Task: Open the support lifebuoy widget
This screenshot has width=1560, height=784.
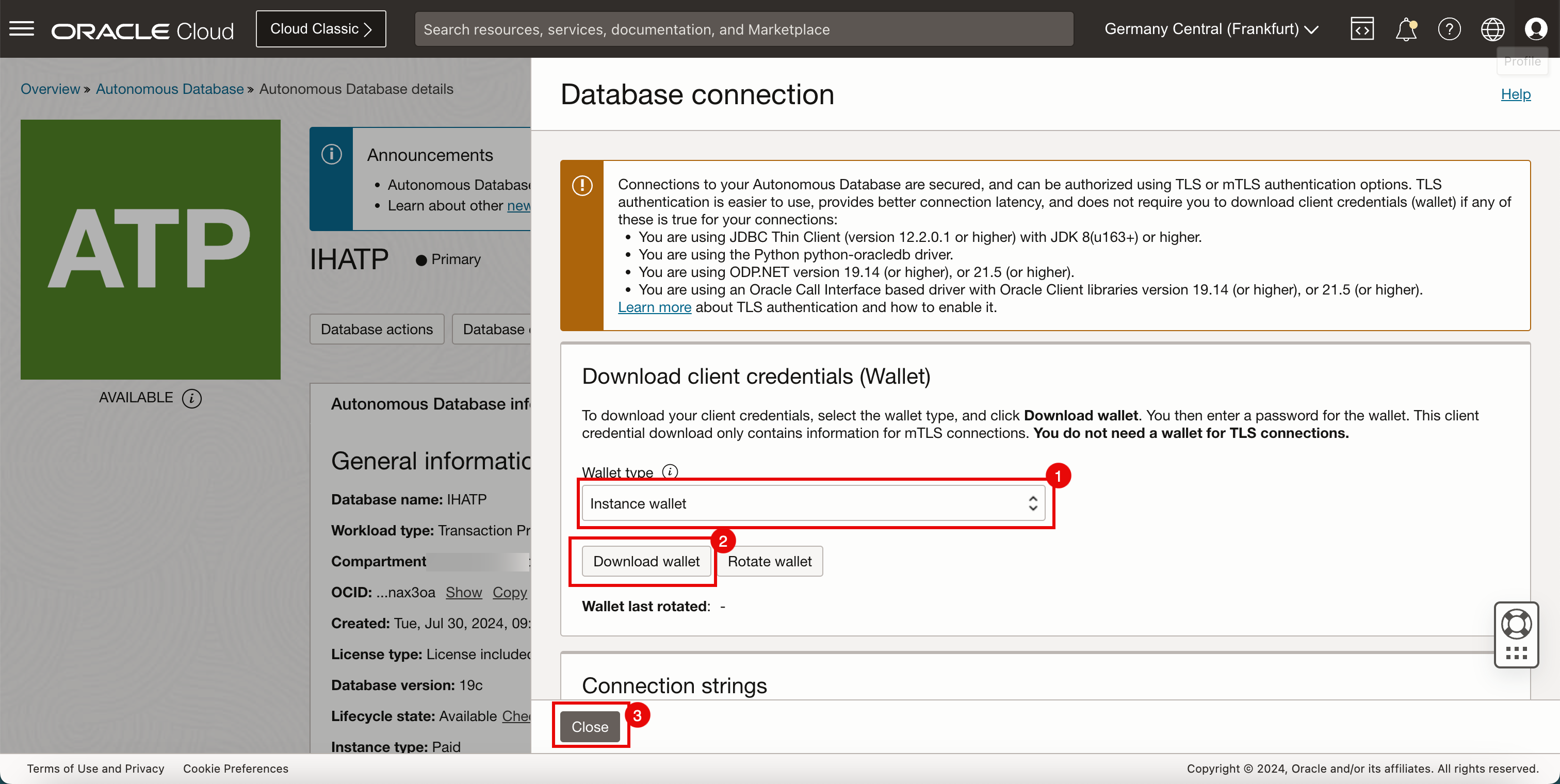Action: (1516, 624)
